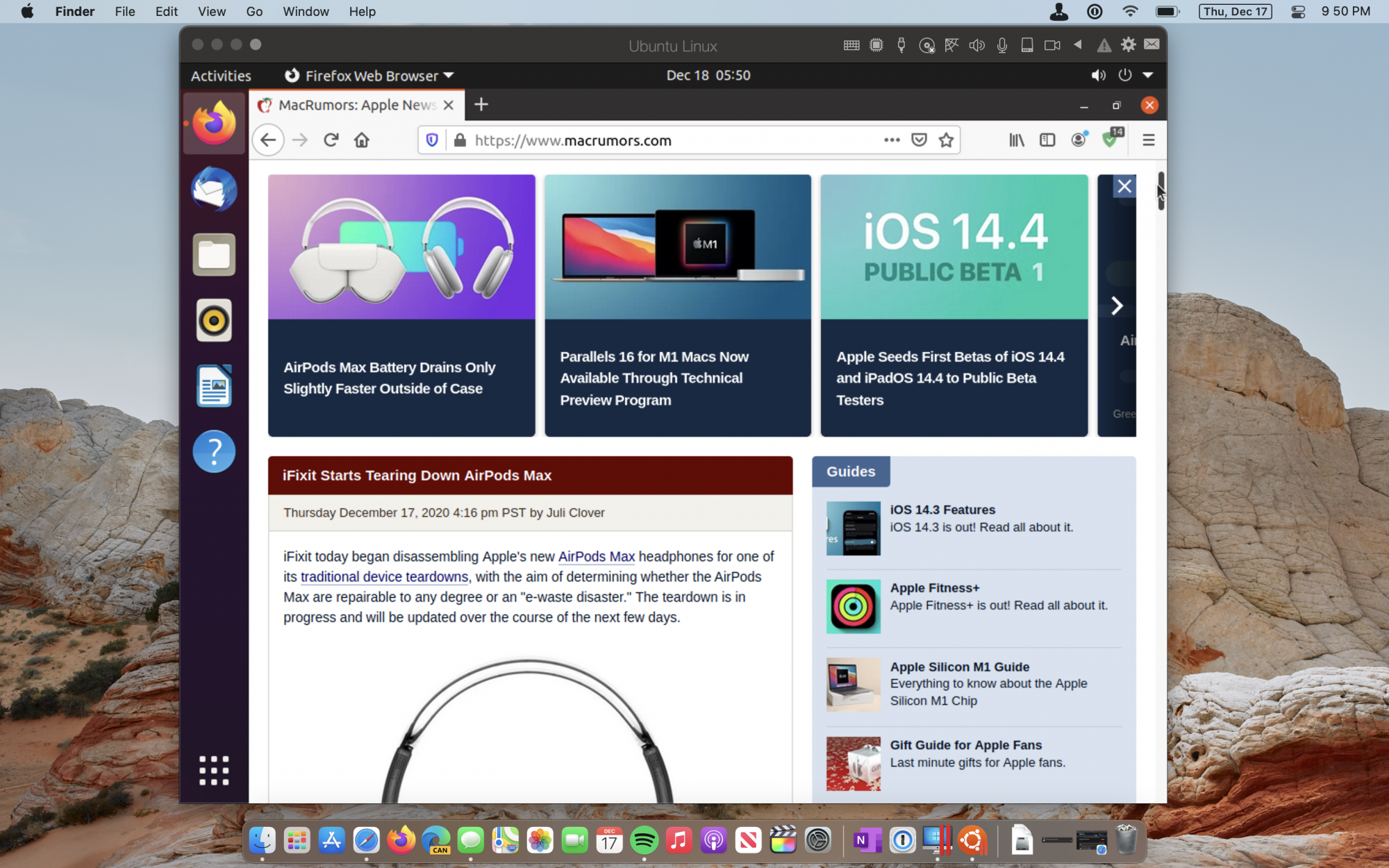Open Wi-Fi status in menu bar
Image resolution: width=1389 pixels, height=868 pixels.
(x=1130, y=11)
